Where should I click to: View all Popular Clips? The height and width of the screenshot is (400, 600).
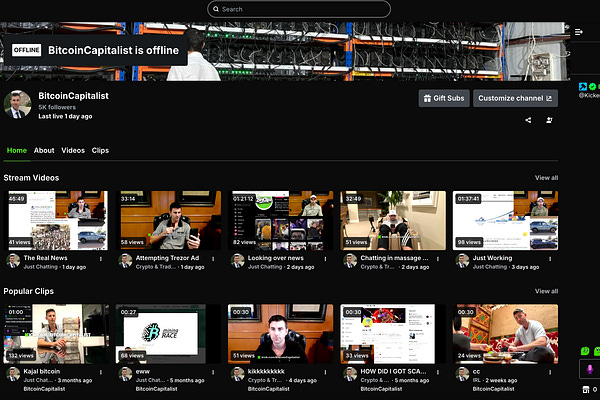pyautogui.click(x=546, y=291)
